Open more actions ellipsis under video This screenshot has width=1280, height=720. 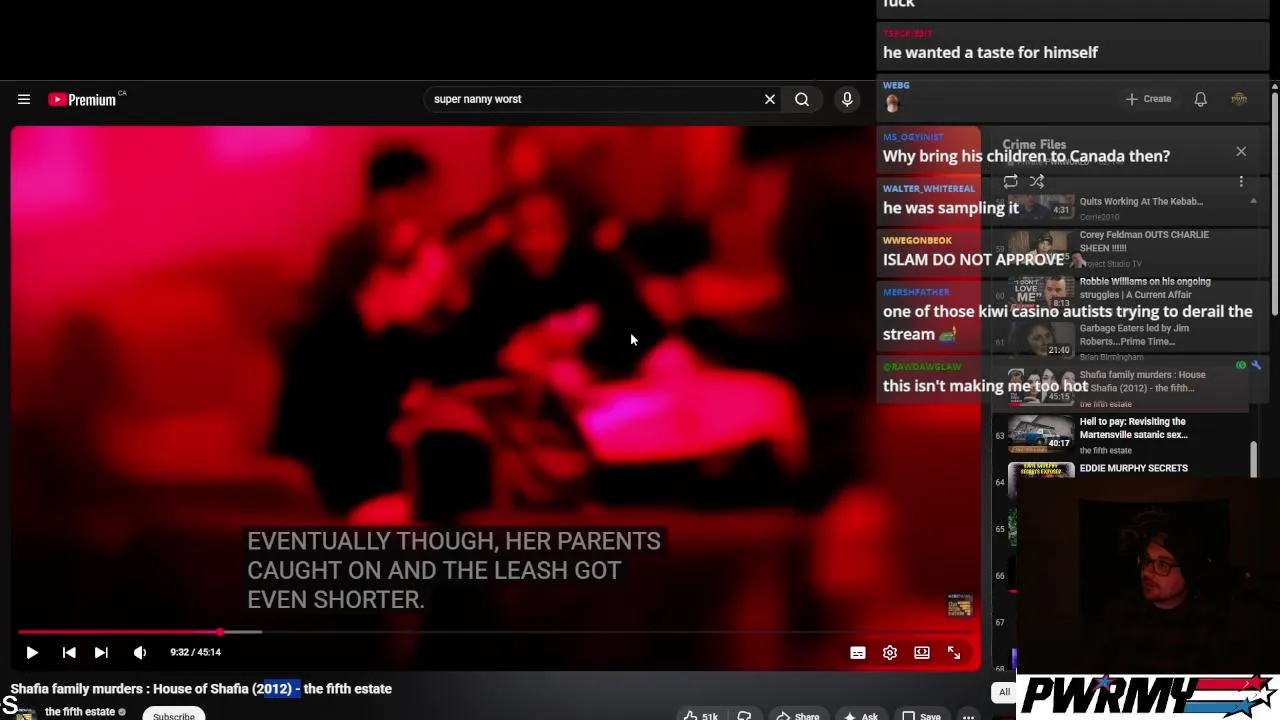(x=968, y=715)
